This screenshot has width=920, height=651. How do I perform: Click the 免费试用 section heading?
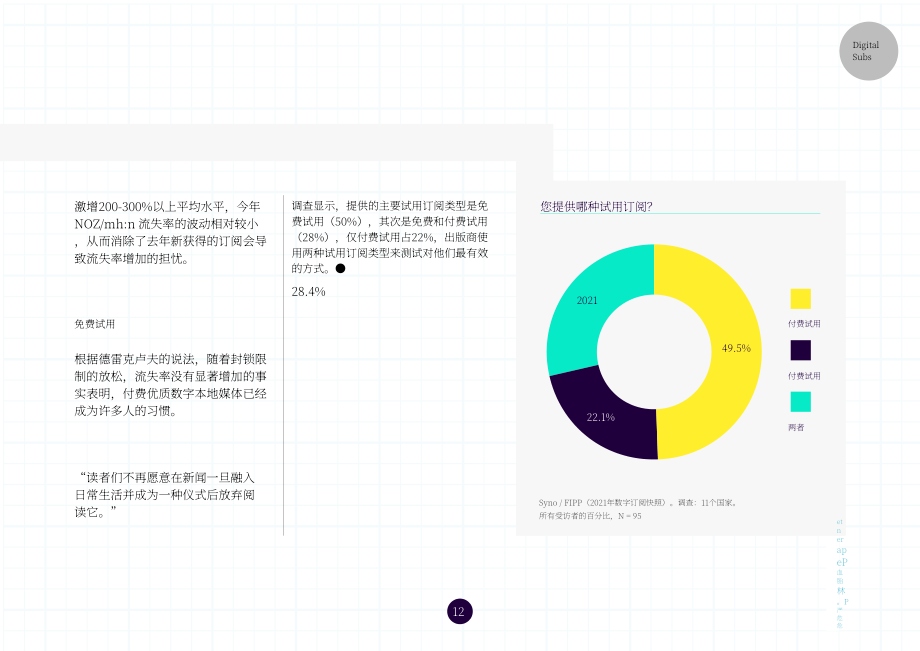point(94,324)
